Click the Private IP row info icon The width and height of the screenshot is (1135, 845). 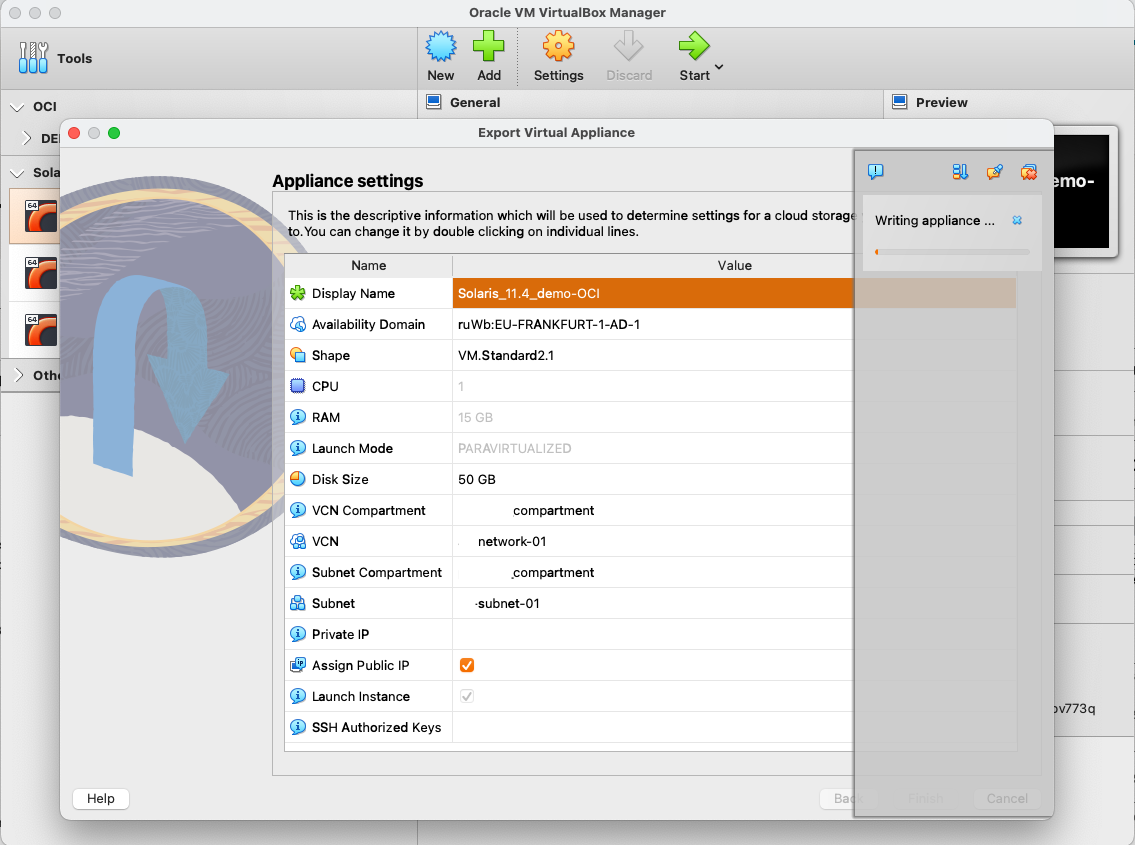click(x=298, y=634)
